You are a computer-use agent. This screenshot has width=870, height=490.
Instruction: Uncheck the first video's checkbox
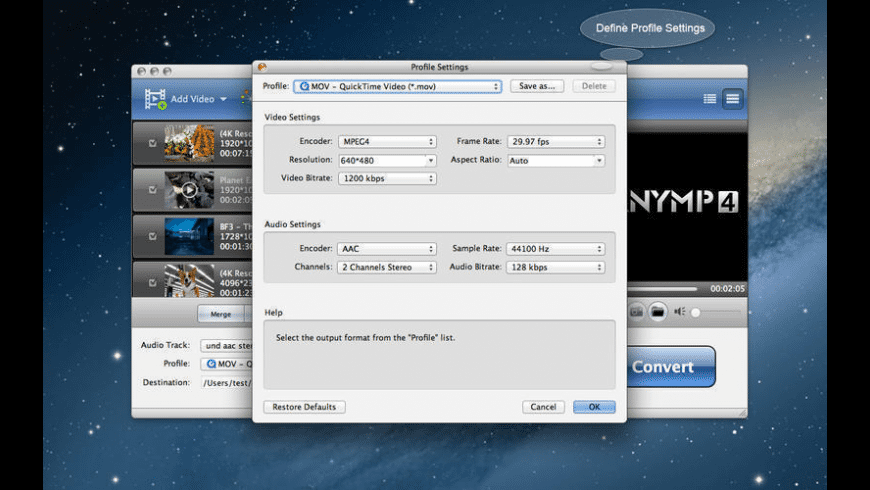tap(152, 143)
